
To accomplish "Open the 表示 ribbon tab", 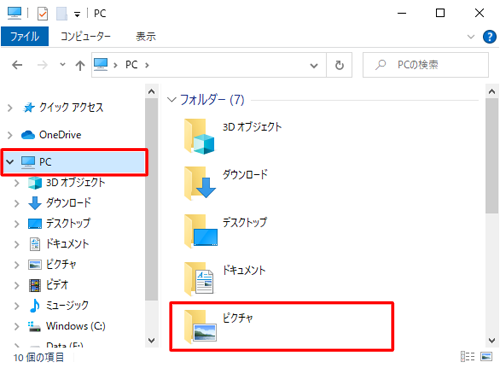I will click(x=146, y=36).
